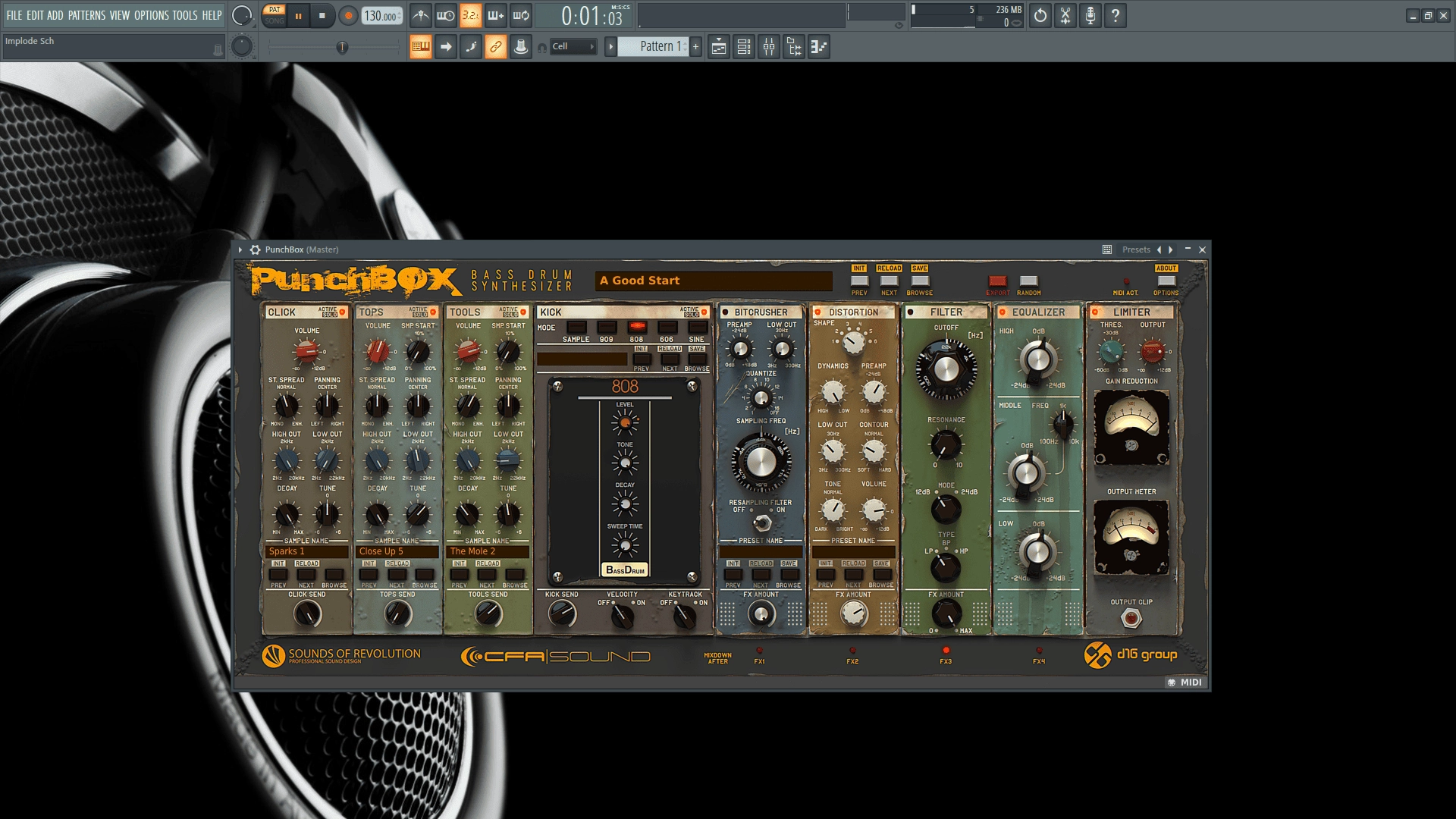1456x819 pixels.
Task: Pause playback in the transport bar
Action: (298, 15)
